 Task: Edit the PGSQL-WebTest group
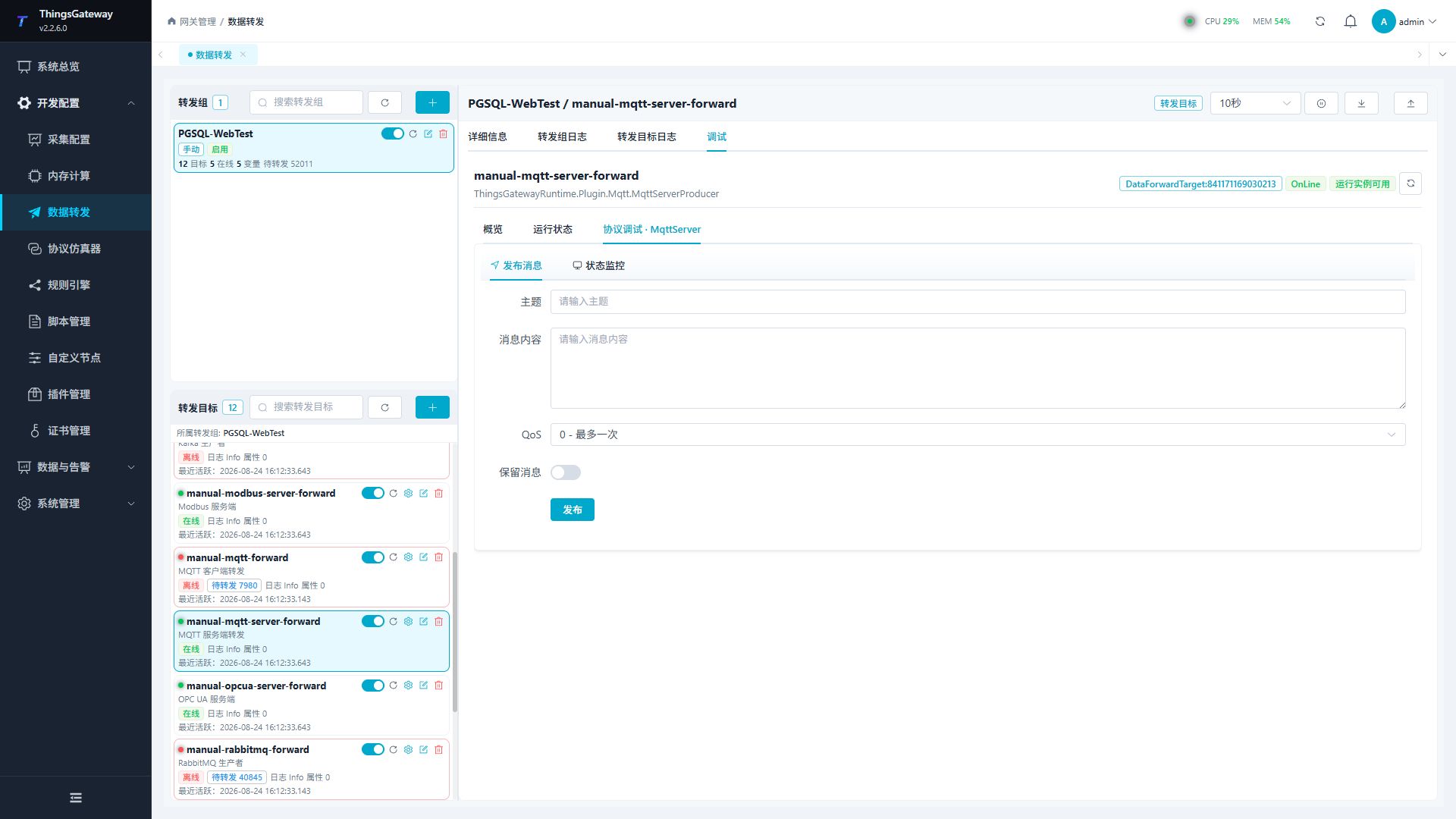[x=428, y=133]
